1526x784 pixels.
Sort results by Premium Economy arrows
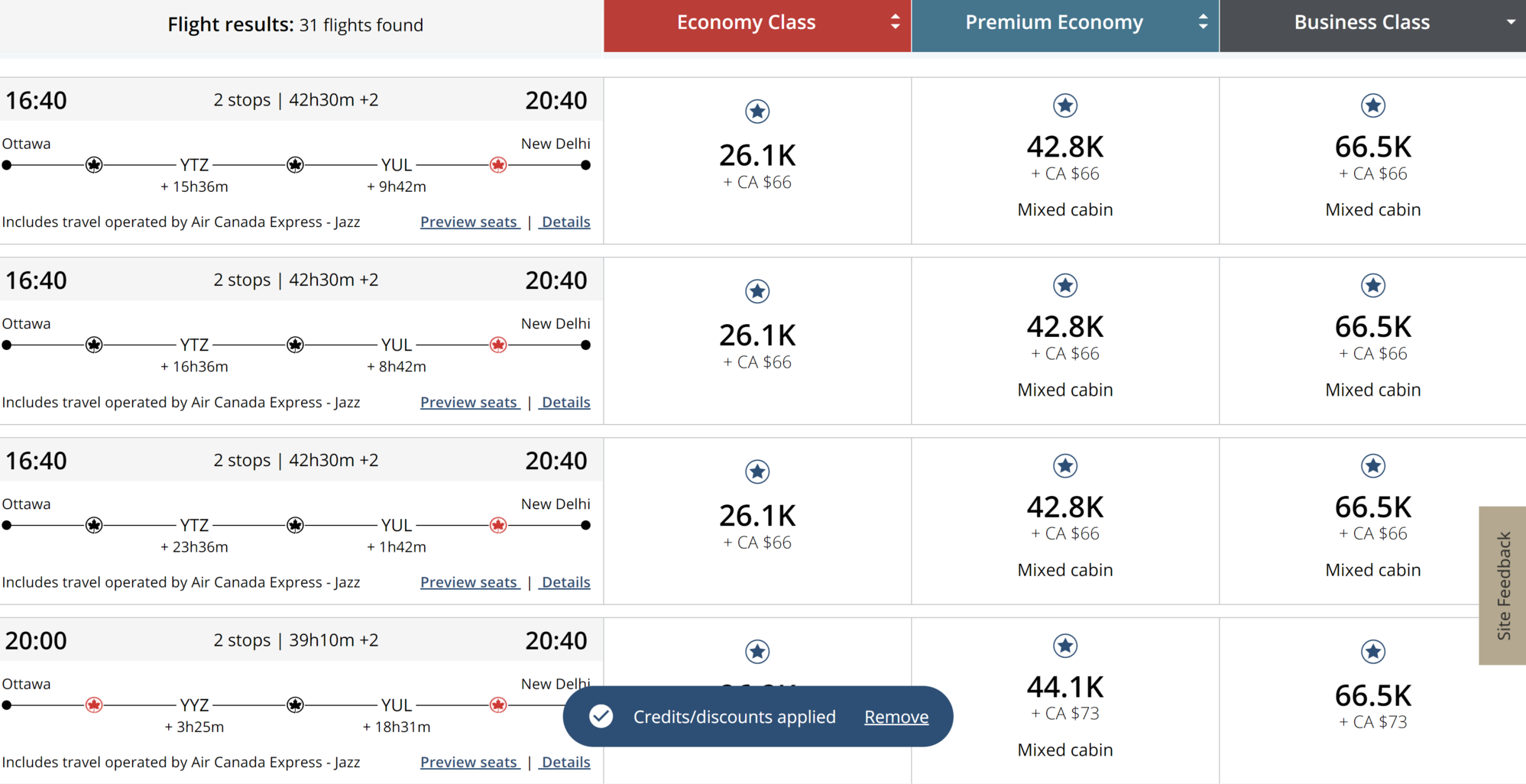1203,22
